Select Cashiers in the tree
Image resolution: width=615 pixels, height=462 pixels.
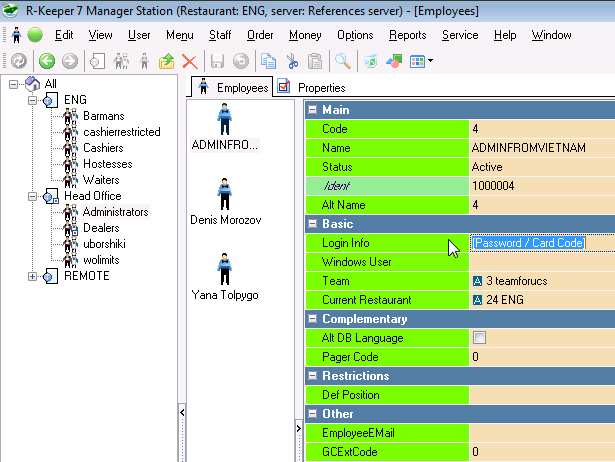[103, 148]
